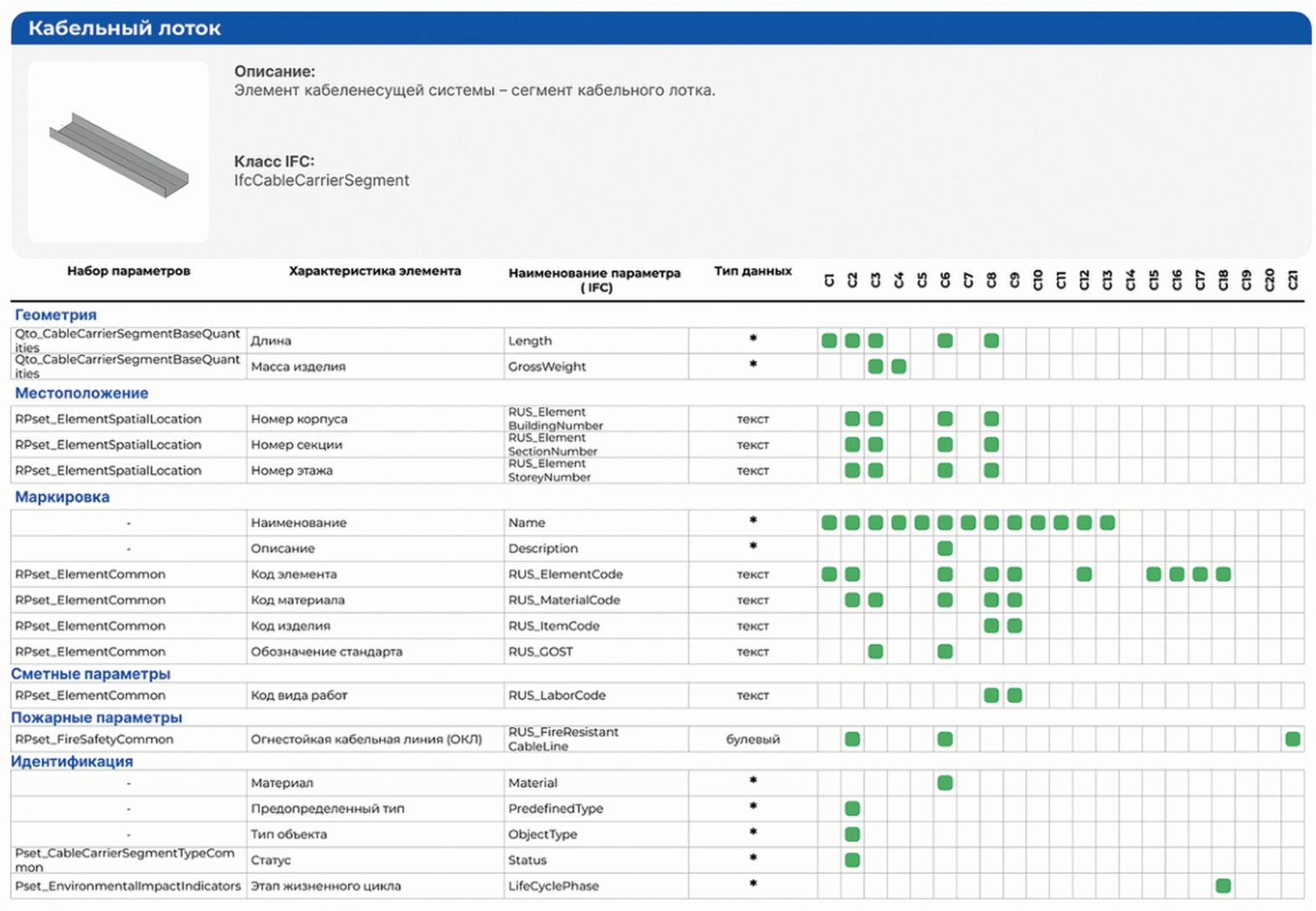Screen dimensions: 1316x911
Task: Click the green marker in the LifeCyclePhase row
Action: 1223,886
